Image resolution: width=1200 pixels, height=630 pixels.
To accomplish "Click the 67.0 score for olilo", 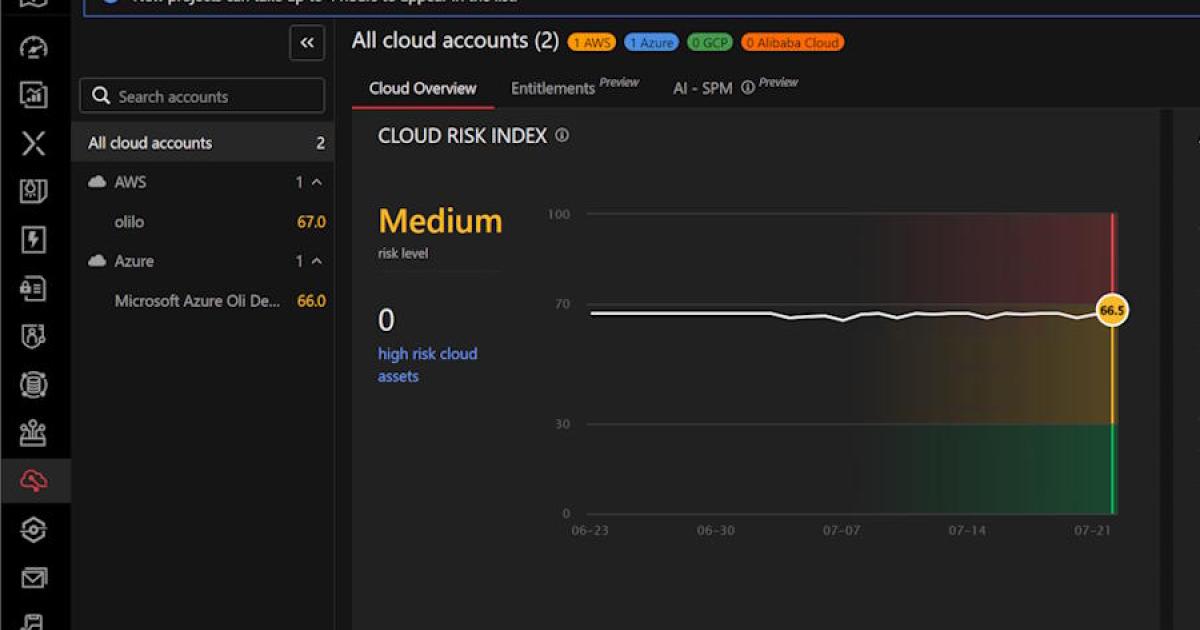I will pos(311,222).
